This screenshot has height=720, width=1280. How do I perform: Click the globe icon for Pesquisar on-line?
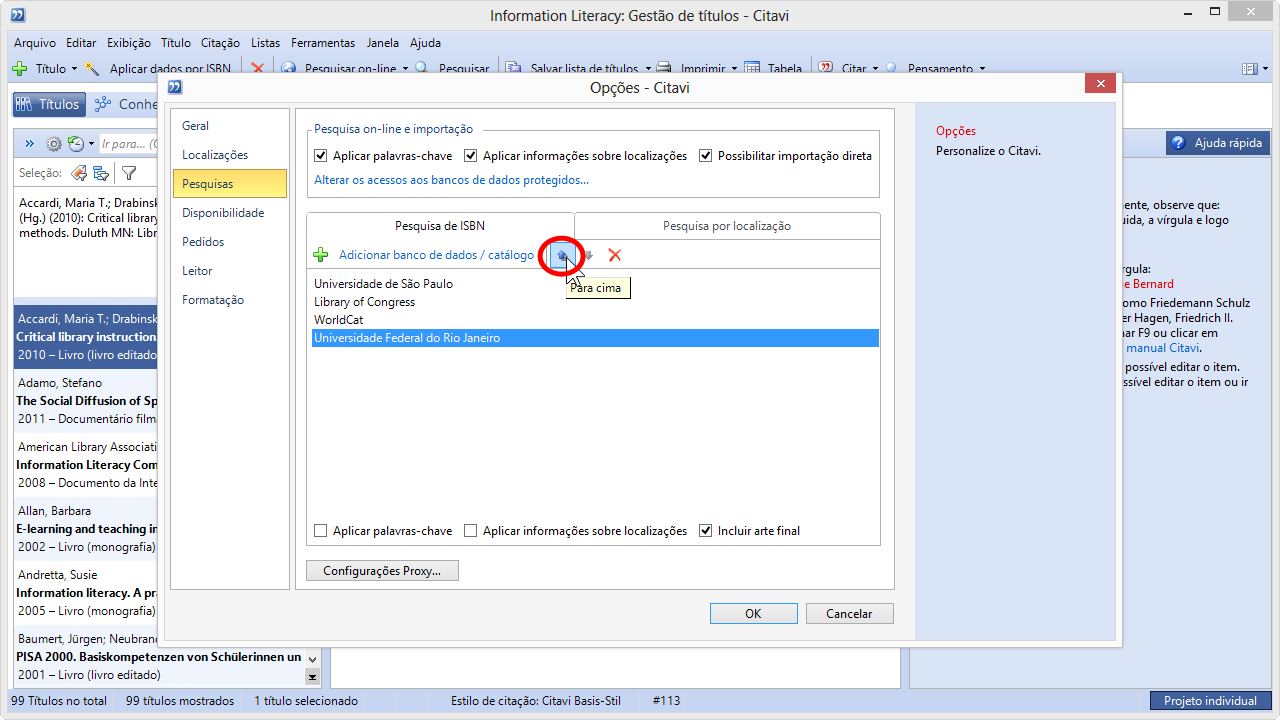[x=289, y=69]
